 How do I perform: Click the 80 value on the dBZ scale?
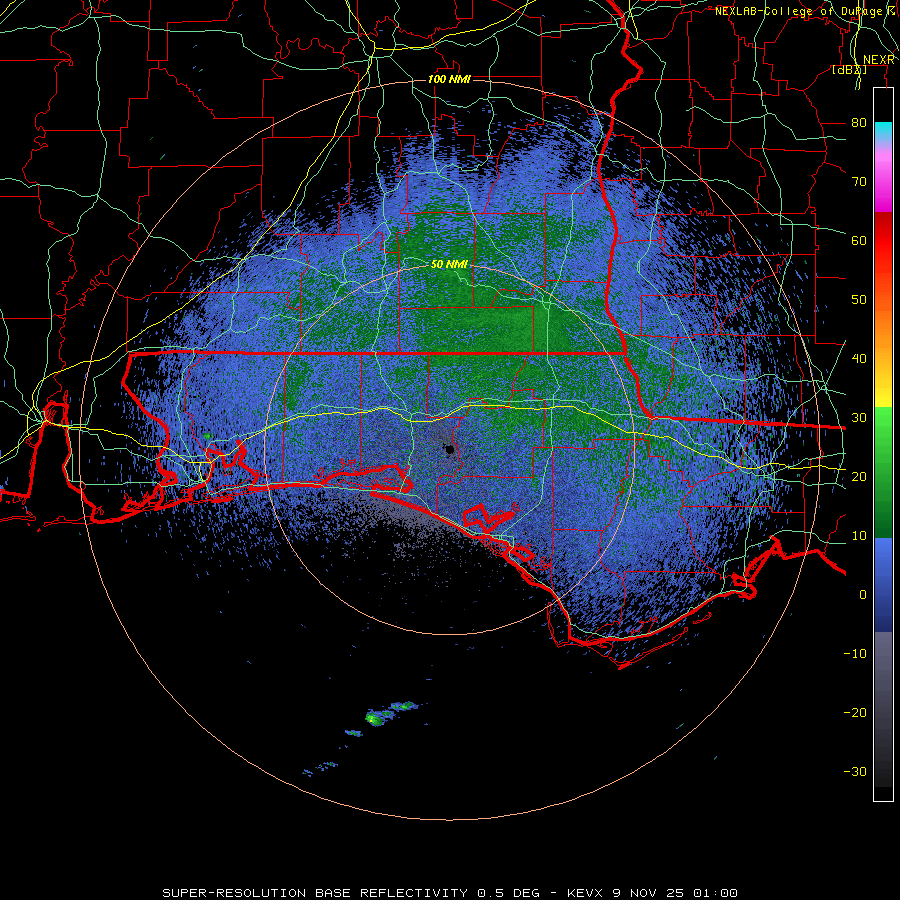coord(859,122)
